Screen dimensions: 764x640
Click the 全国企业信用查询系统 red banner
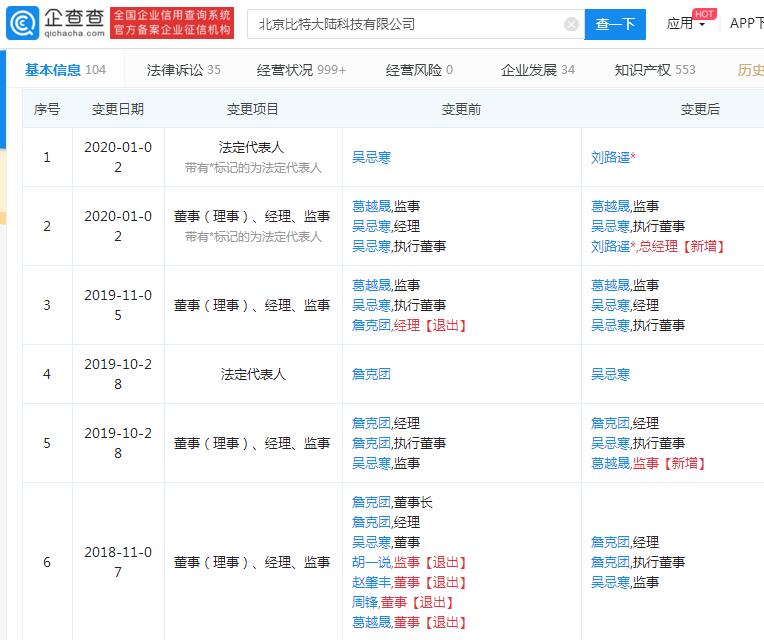pyautogui.click(x=172, y=23)
